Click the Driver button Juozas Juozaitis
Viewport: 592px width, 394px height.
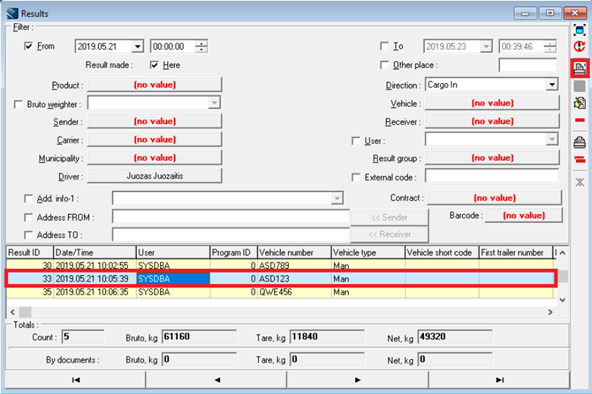[x=154, y=176]
